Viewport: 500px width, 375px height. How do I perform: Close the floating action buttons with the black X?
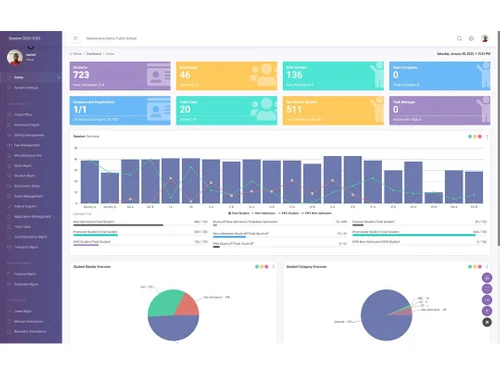[487, 322]
